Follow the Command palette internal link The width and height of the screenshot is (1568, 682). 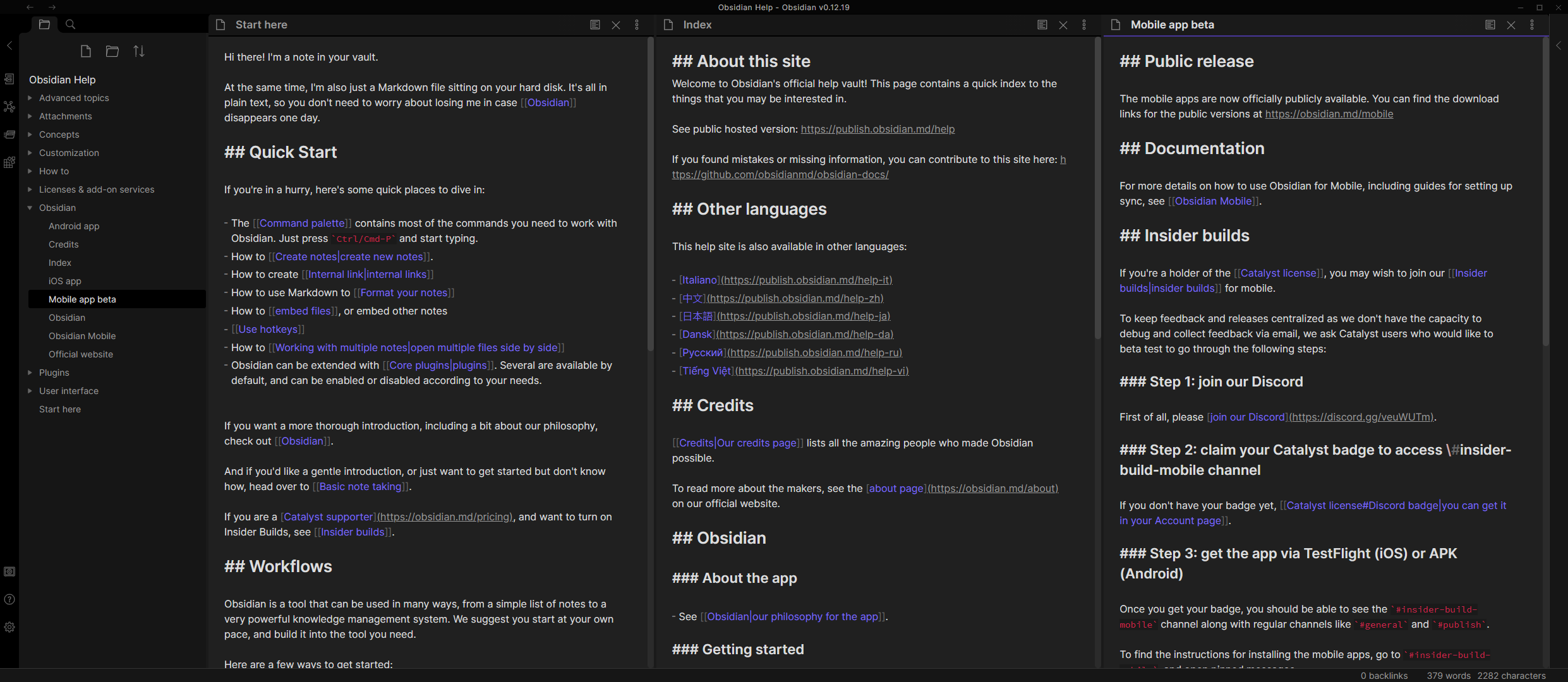click(x=302, y=223)
